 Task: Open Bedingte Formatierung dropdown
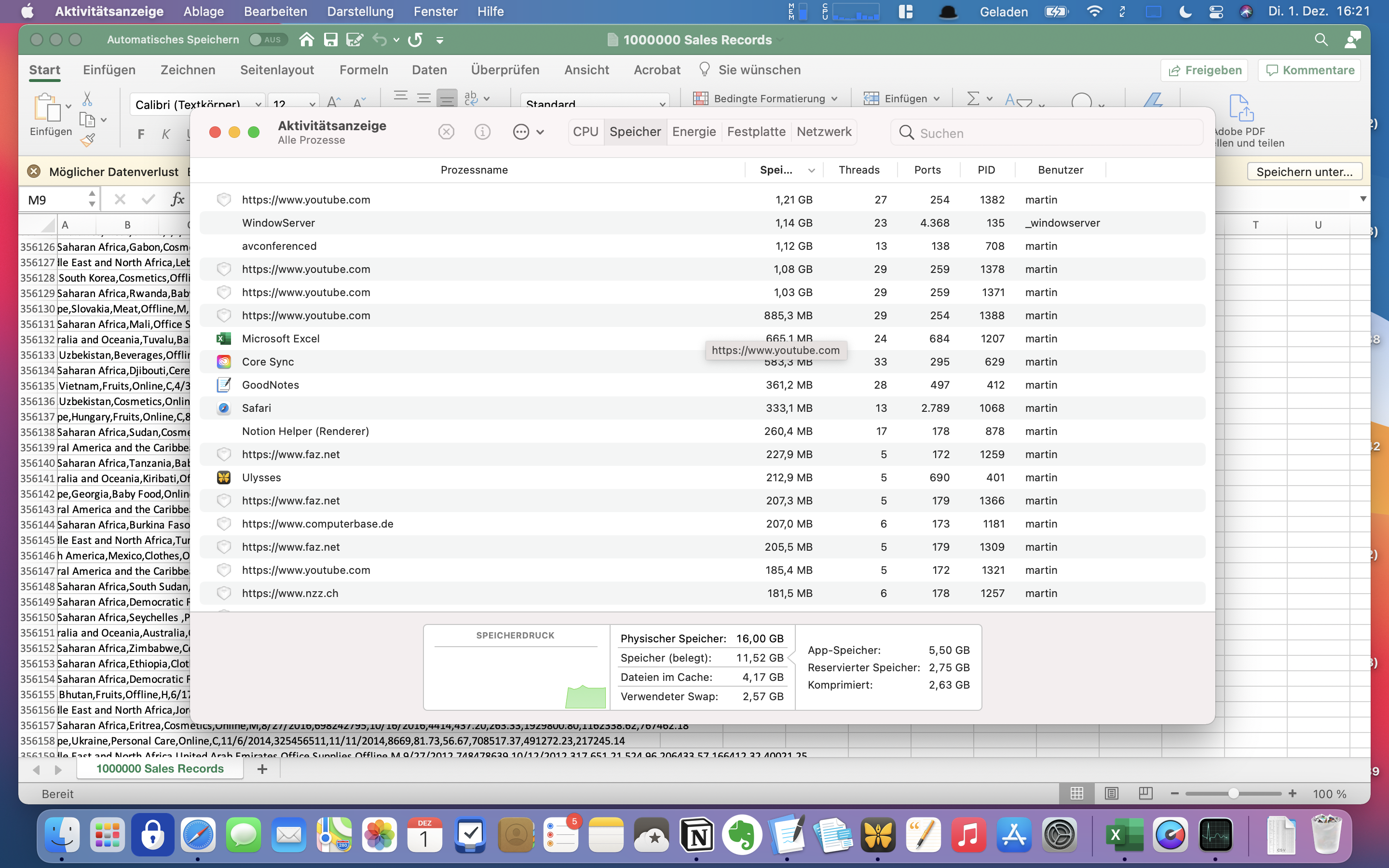(765, 99)
